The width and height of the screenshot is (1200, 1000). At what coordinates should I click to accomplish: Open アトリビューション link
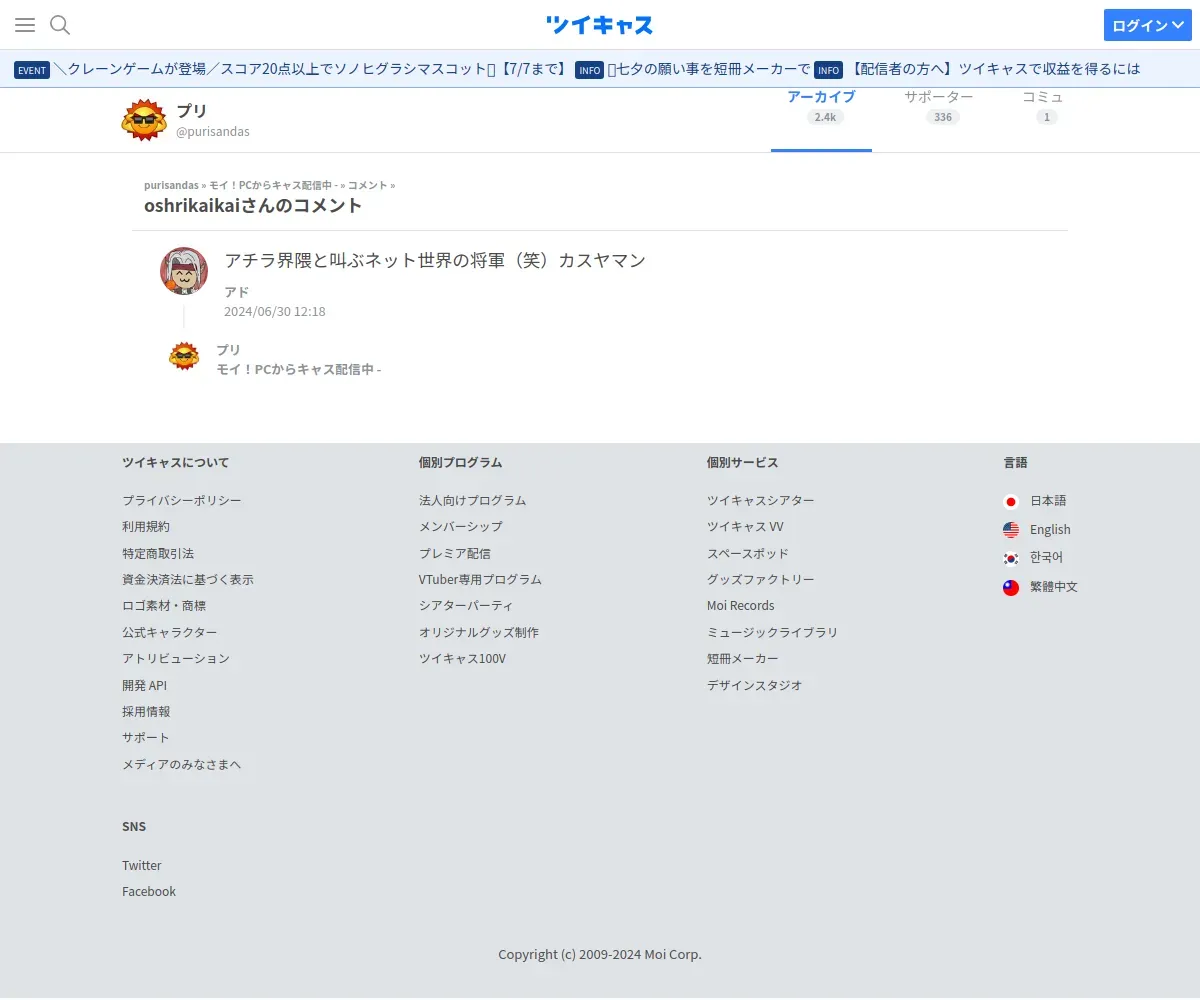click(x=176, y=658)
